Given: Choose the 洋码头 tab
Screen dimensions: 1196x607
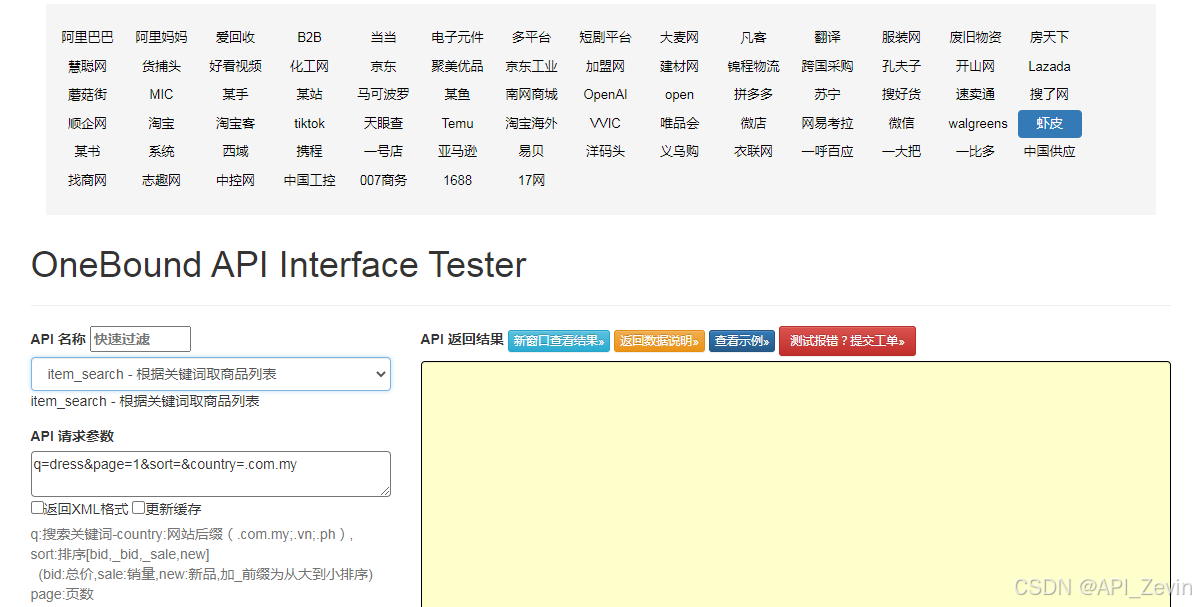Looking at the screenshot, I should click(605, 152).
